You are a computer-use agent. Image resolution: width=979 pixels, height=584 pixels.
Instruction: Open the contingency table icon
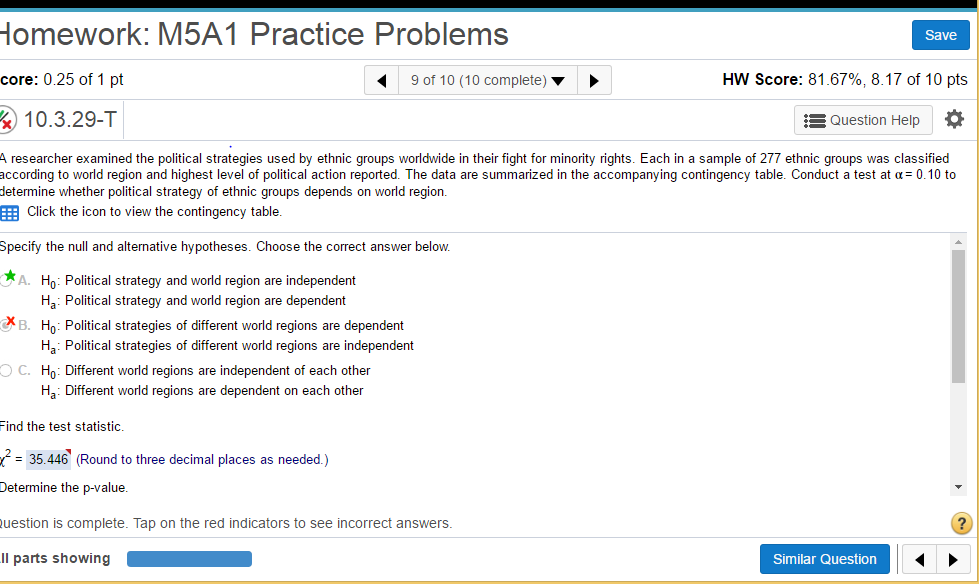coord(9,213)
